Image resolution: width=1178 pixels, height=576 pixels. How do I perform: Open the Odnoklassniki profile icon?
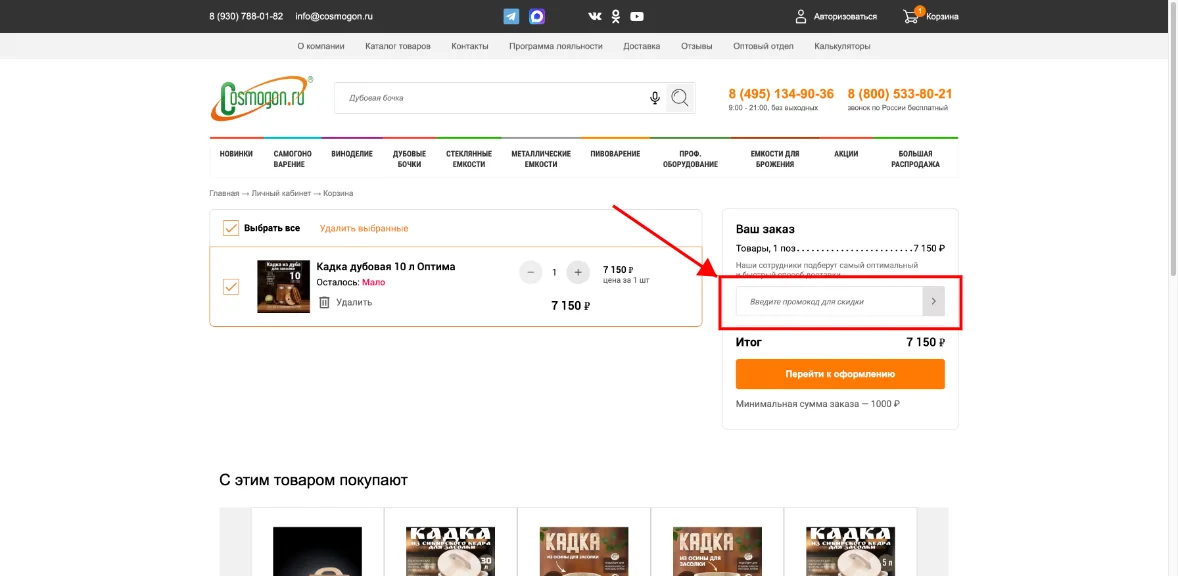tap(615, 16)
